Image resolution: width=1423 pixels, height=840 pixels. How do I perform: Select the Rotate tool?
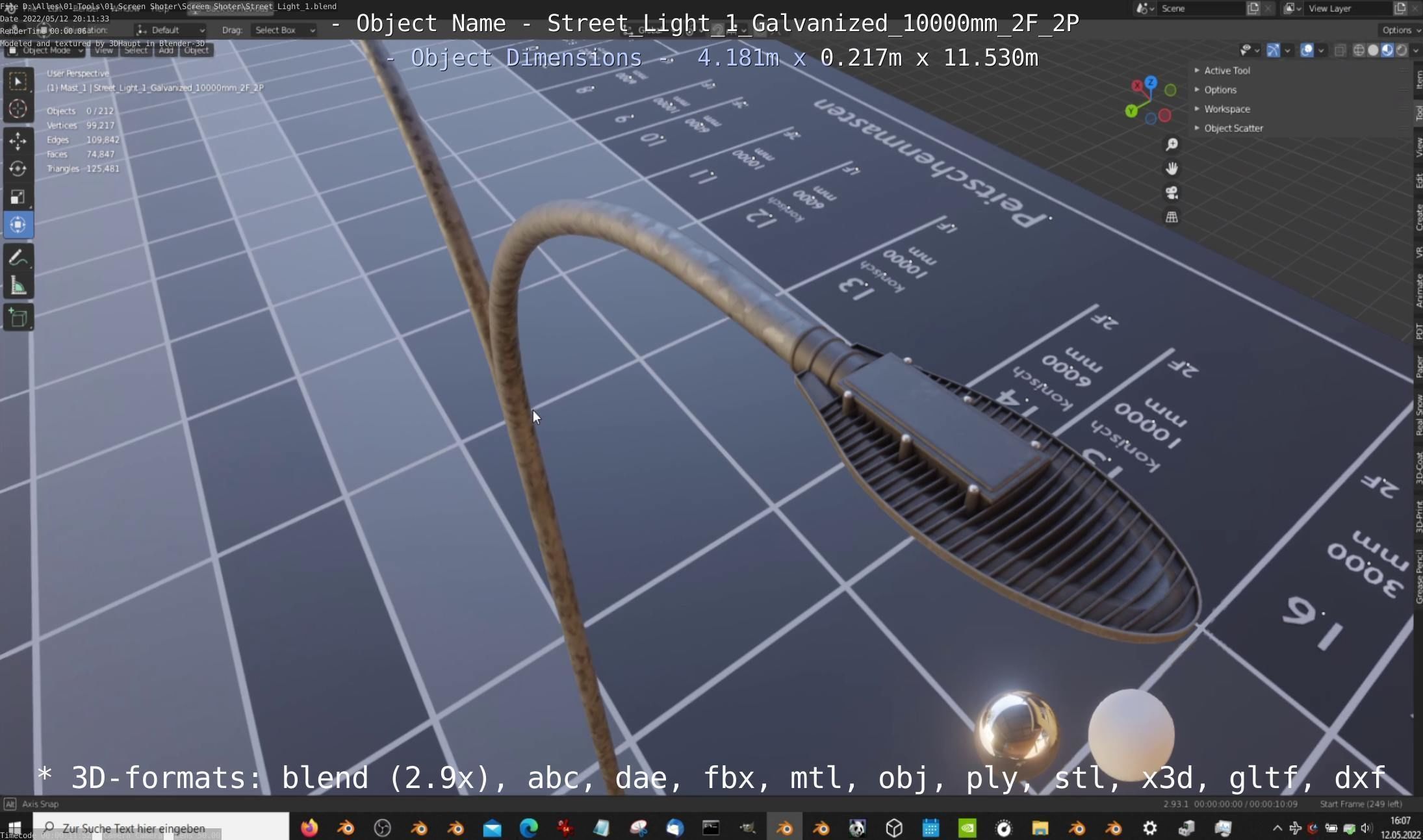pos(18,169)
